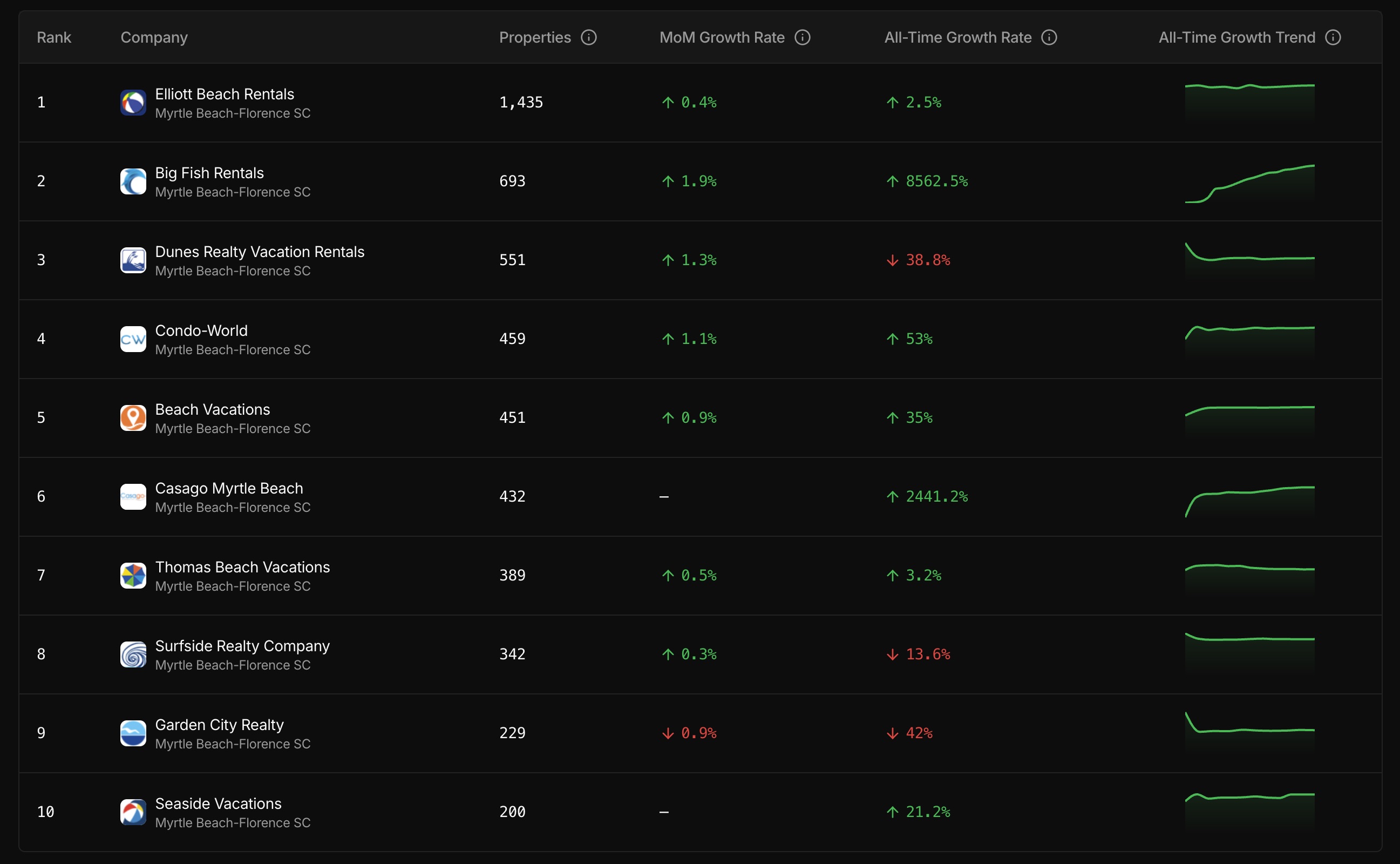Image resolution: width=1400 pixels, height=864 pixels.
Task: Click the 1.3% MoM growth value
Action: pyautogui.click(x=689, y=261)
